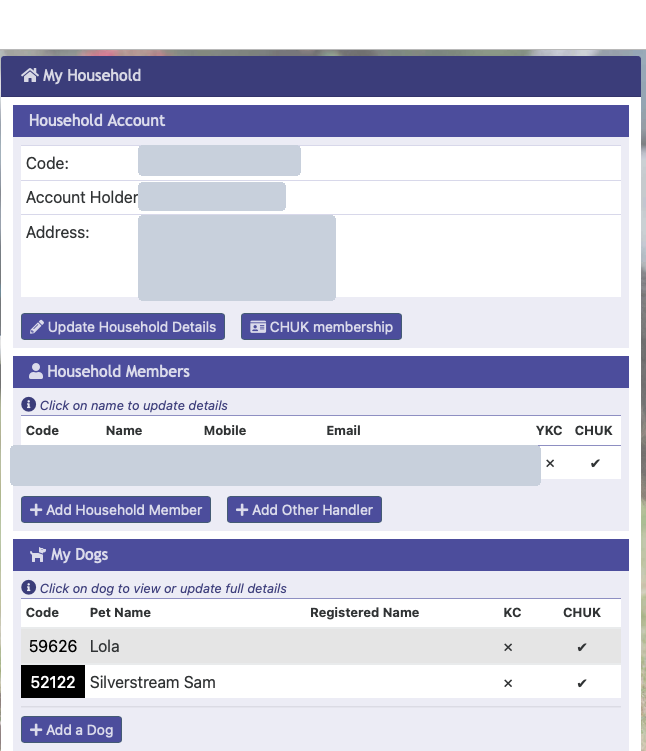The image size is (646, 751).
Task: Open Lola's dog details
Action: (105, 647)
